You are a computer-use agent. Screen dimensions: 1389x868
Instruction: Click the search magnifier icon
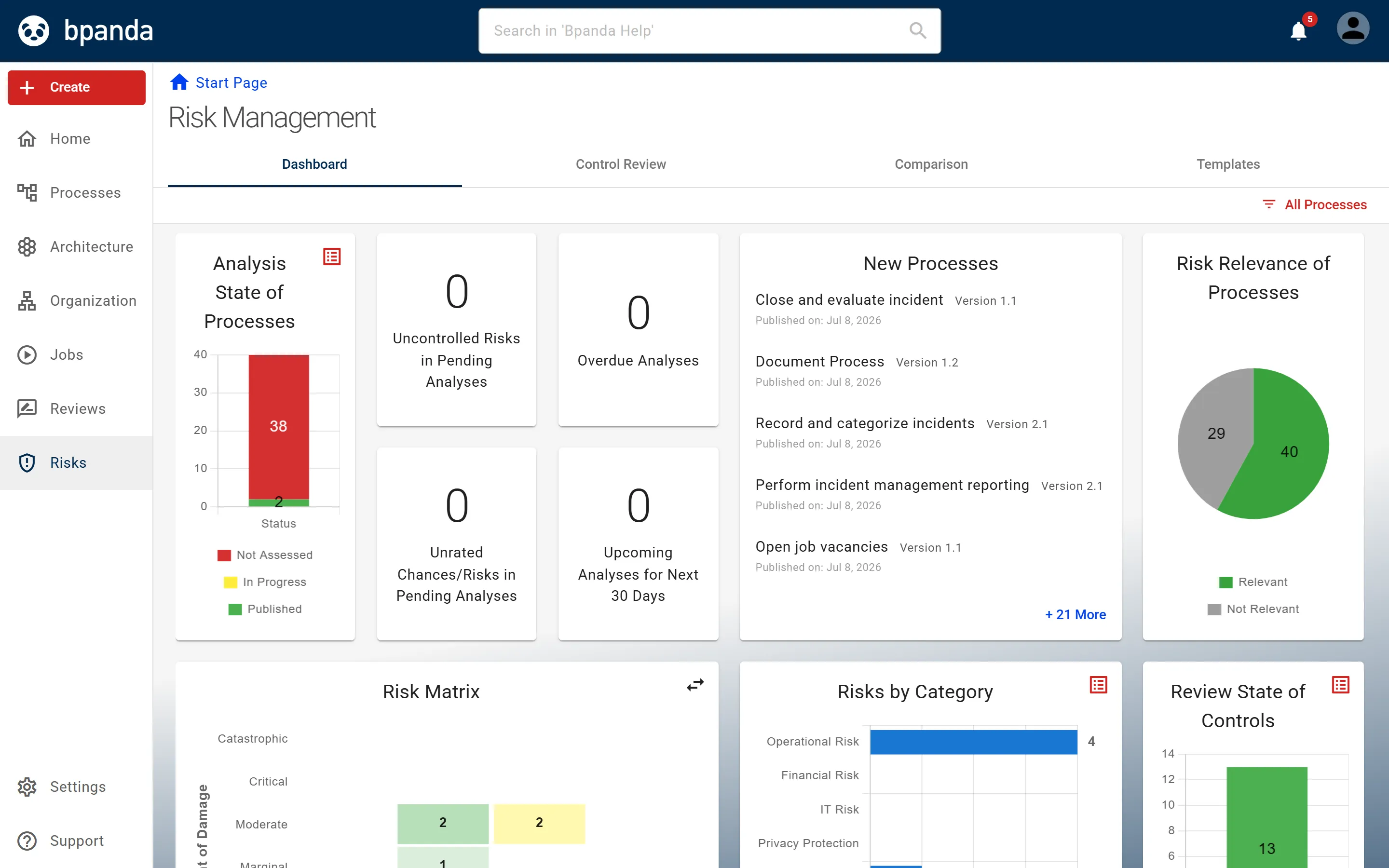918,30
